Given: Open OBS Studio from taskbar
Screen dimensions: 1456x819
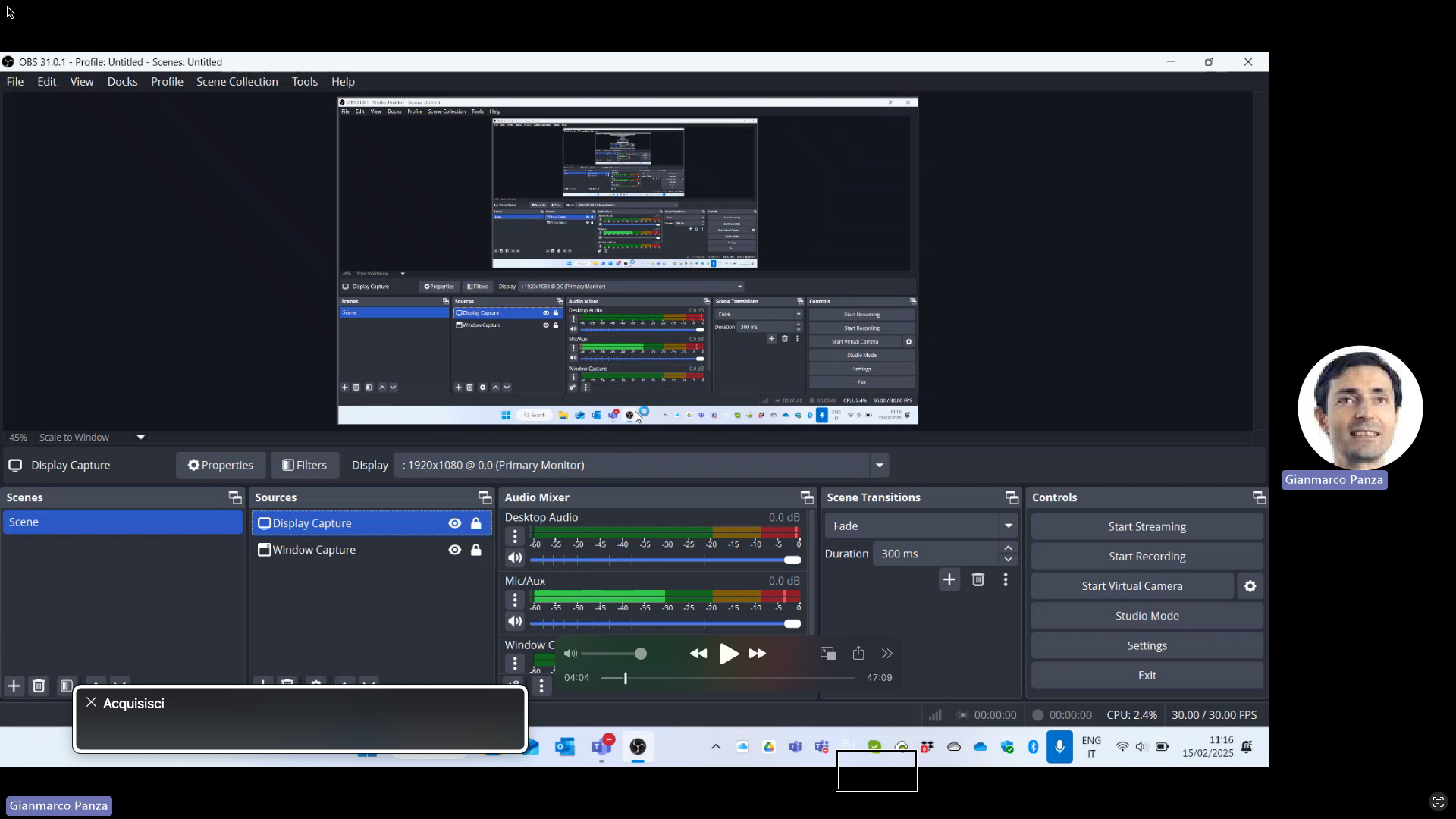Looking at the screenshot, I should [638, 747].
